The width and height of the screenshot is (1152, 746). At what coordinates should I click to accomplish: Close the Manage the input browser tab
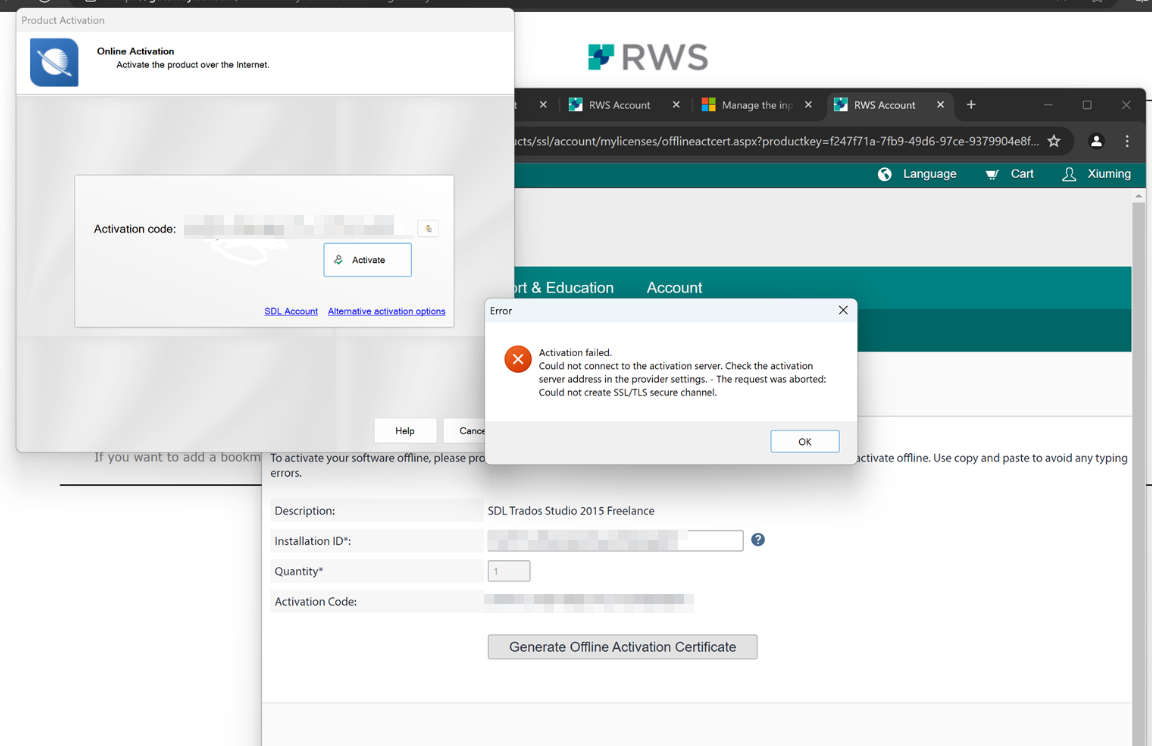click(x=808, y=105)
